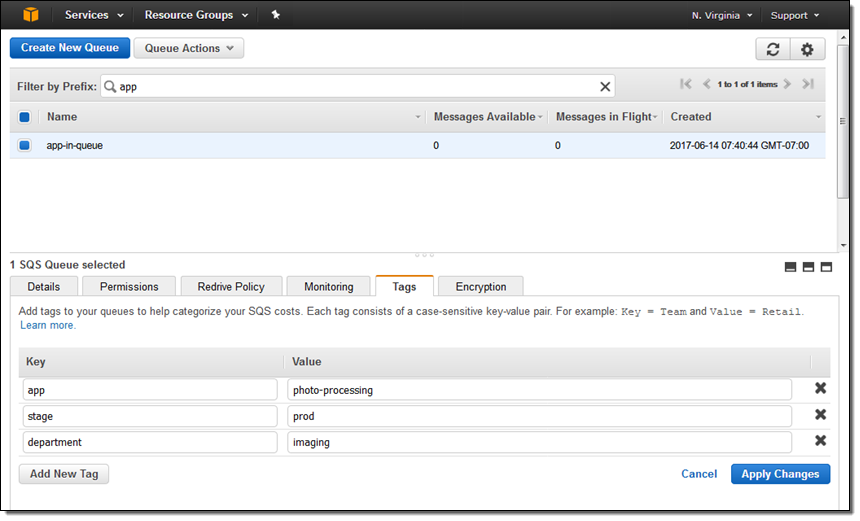This screenshot has height=521, width=860.
Task: Open the settings gear button
Action: tap(807, 49)
